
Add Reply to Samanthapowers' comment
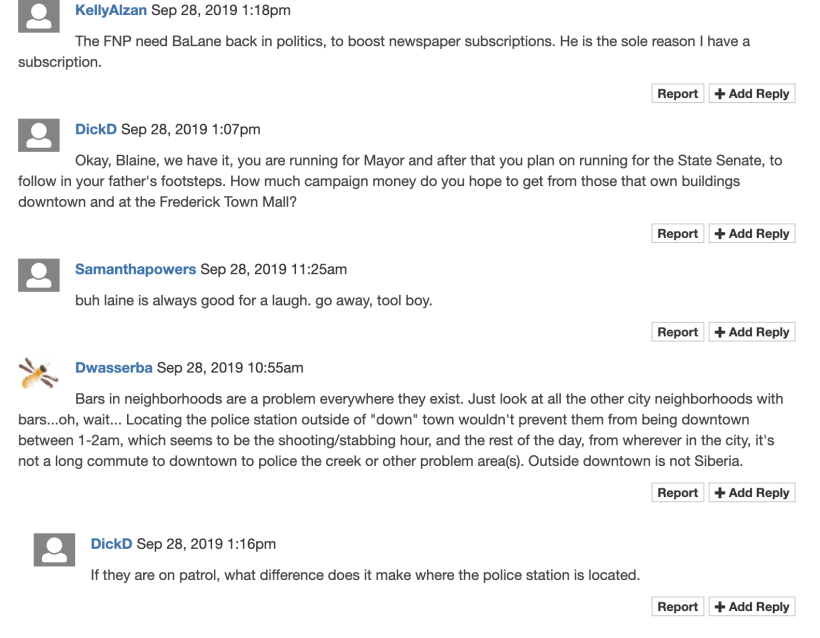click(752, 332)
